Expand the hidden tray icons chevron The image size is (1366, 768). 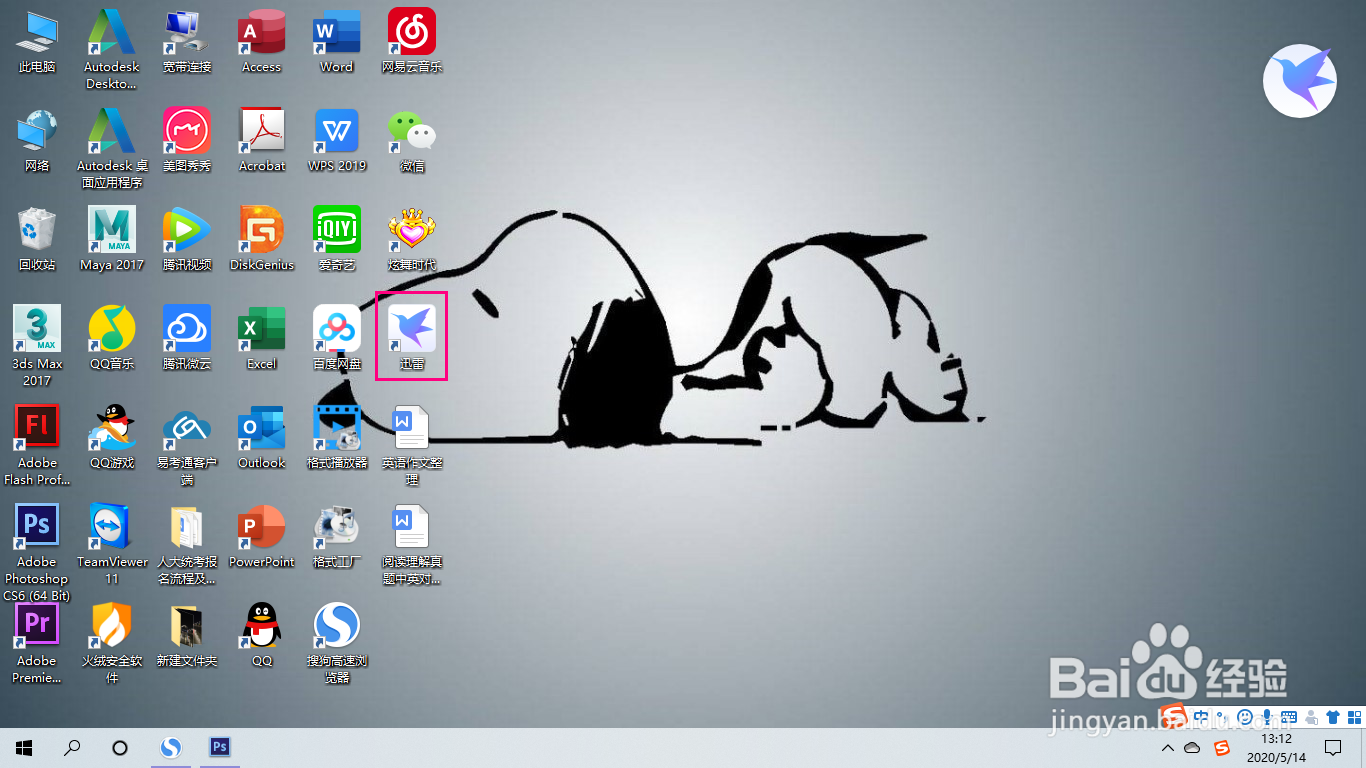[1168, 748]
